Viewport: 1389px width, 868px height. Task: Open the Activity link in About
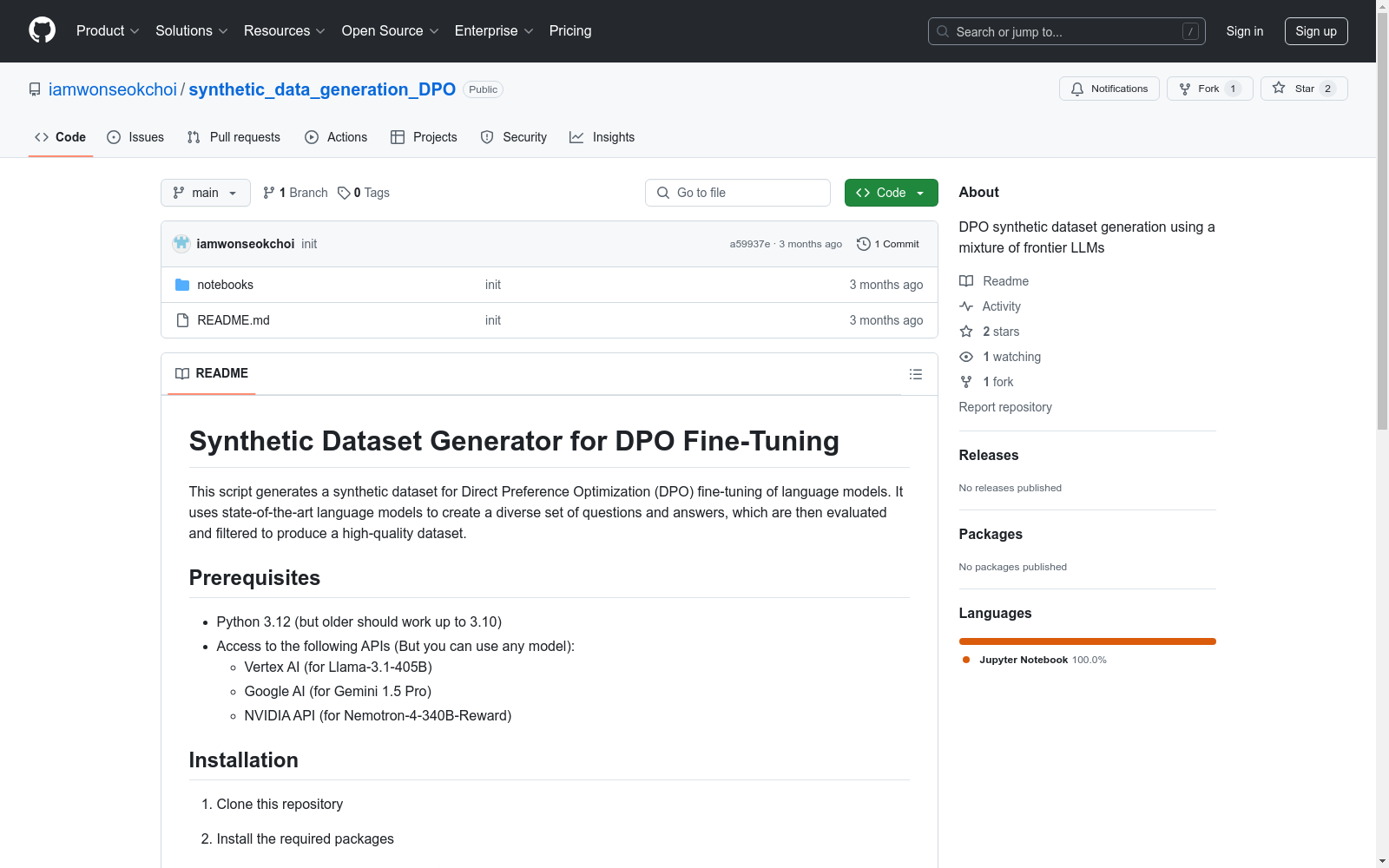[x=991, y=306]
